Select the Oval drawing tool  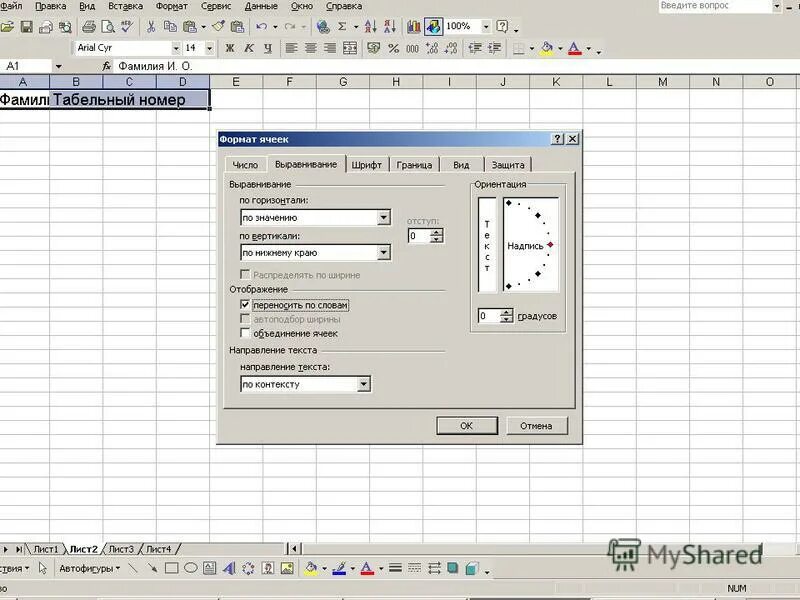190,568
